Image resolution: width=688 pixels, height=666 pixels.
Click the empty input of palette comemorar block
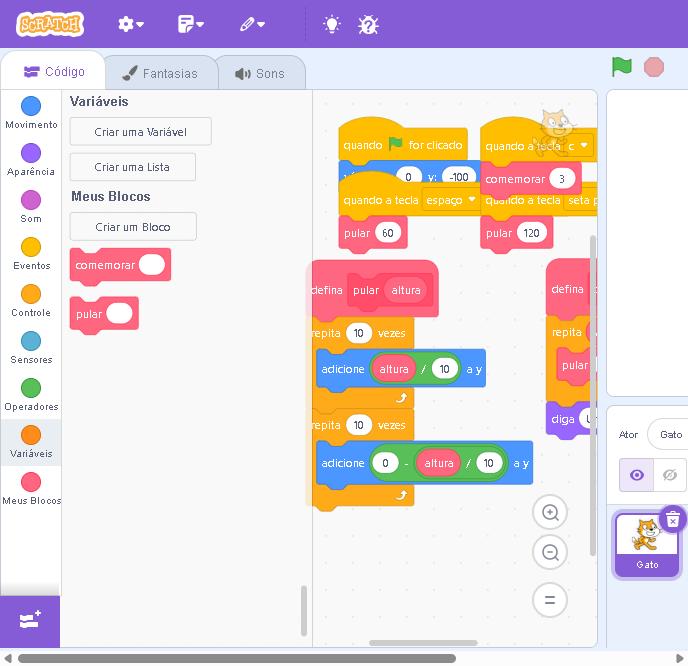click(x=152, y=265)
